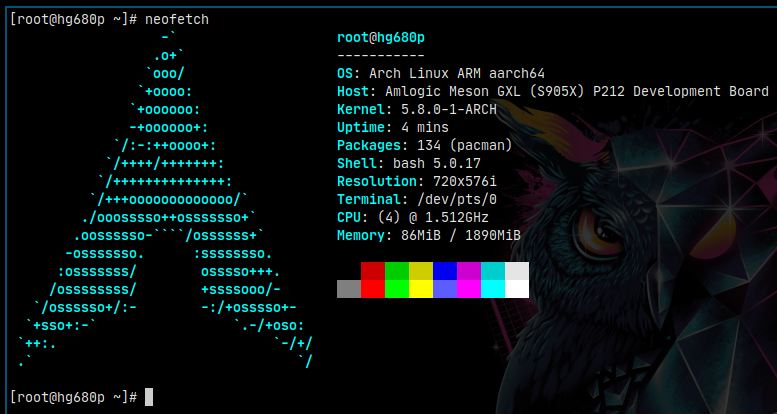
Task: Pick the light gray color block
Action: click(x=517, y=271)
